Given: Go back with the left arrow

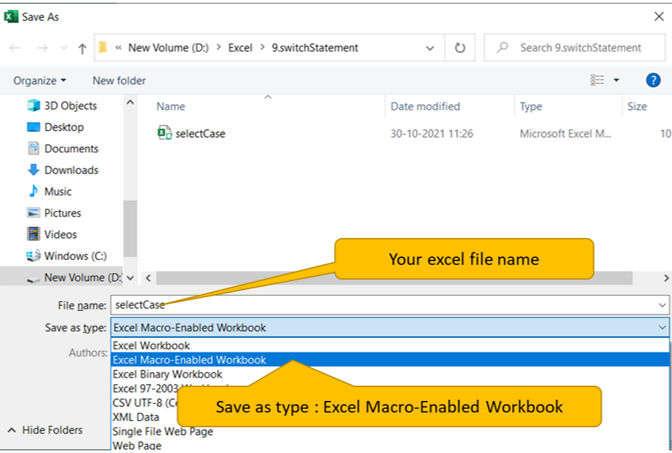Looking at the screenshot, I should pyautogui.click(x=15, y=48).
